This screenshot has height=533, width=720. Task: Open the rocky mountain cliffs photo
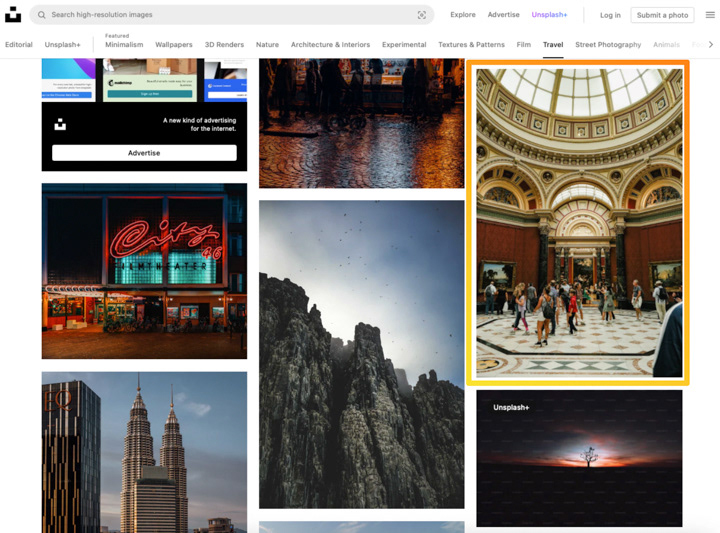tap(361, 354)
